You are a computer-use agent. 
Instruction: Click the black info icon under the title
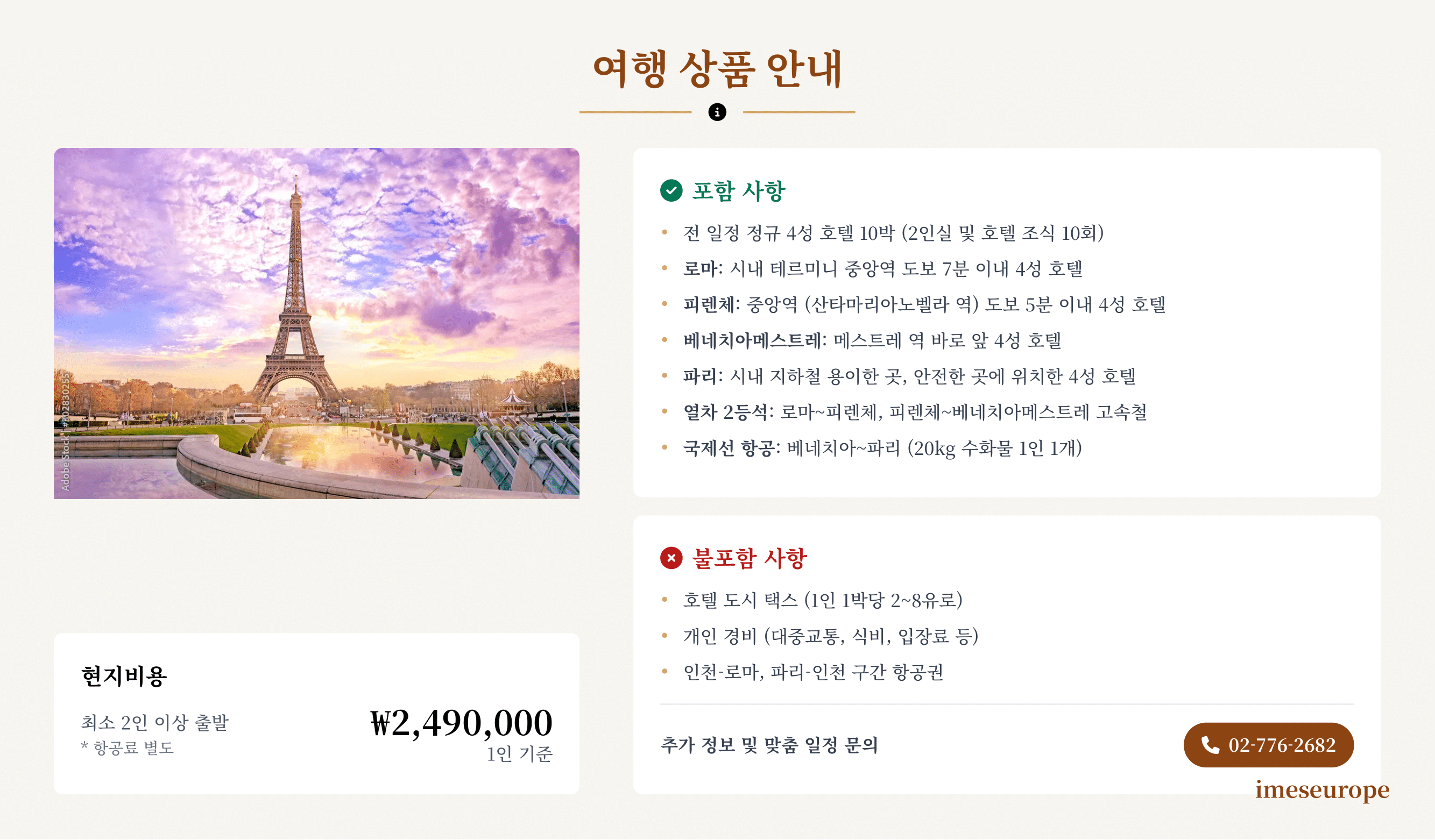(717, 112)
